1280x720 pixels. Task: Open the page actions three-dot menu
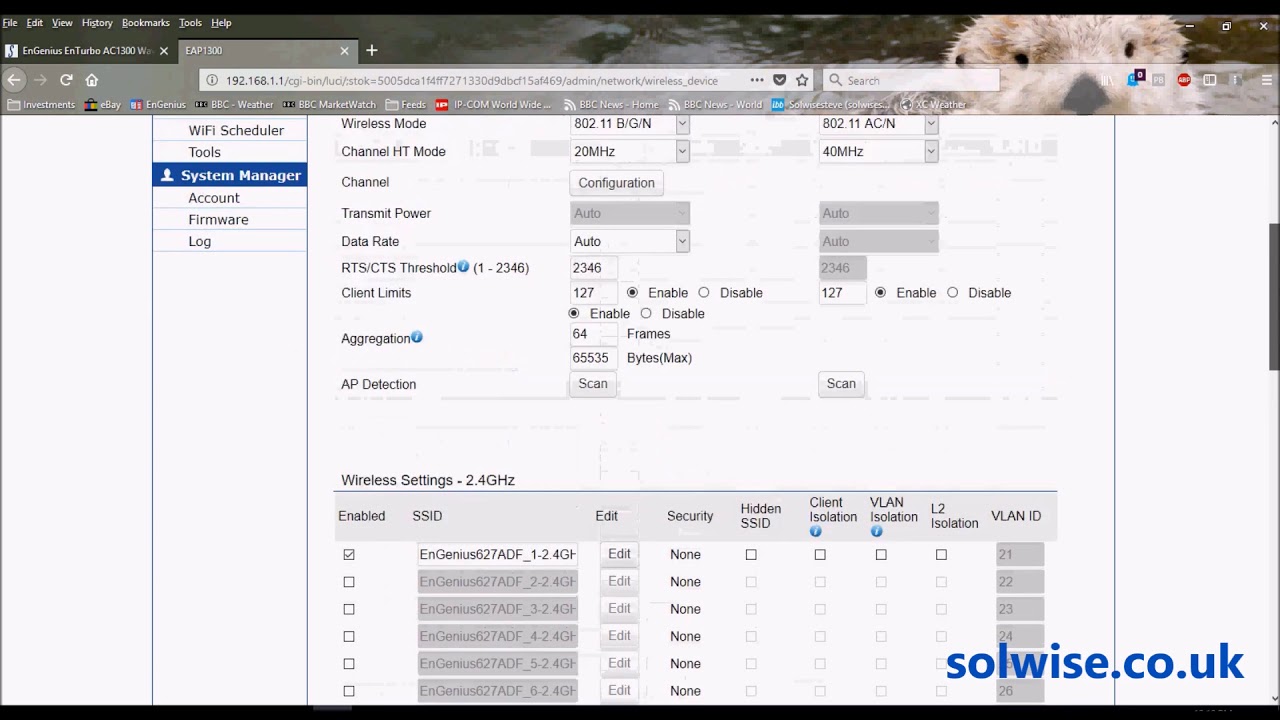pos(757,80)
